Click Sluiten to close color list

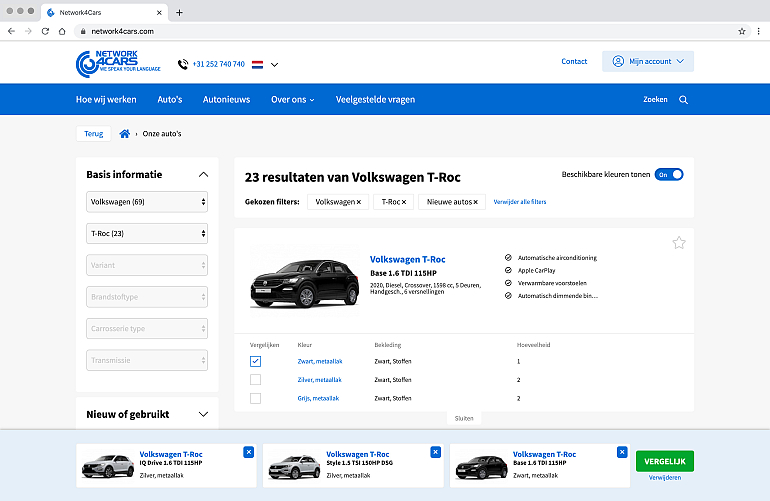coord(464,418)
